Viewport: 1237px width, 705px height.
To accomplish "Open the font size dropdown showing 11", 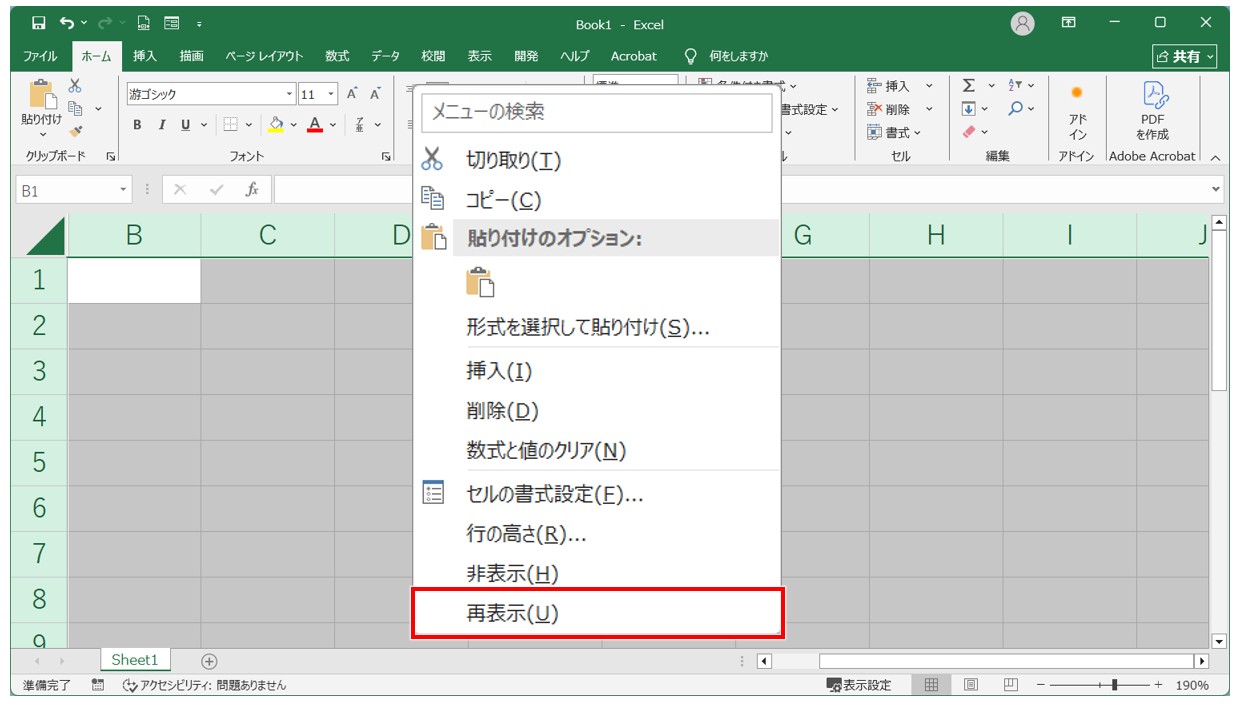I will pyautogui.click(x=332, y=94).
